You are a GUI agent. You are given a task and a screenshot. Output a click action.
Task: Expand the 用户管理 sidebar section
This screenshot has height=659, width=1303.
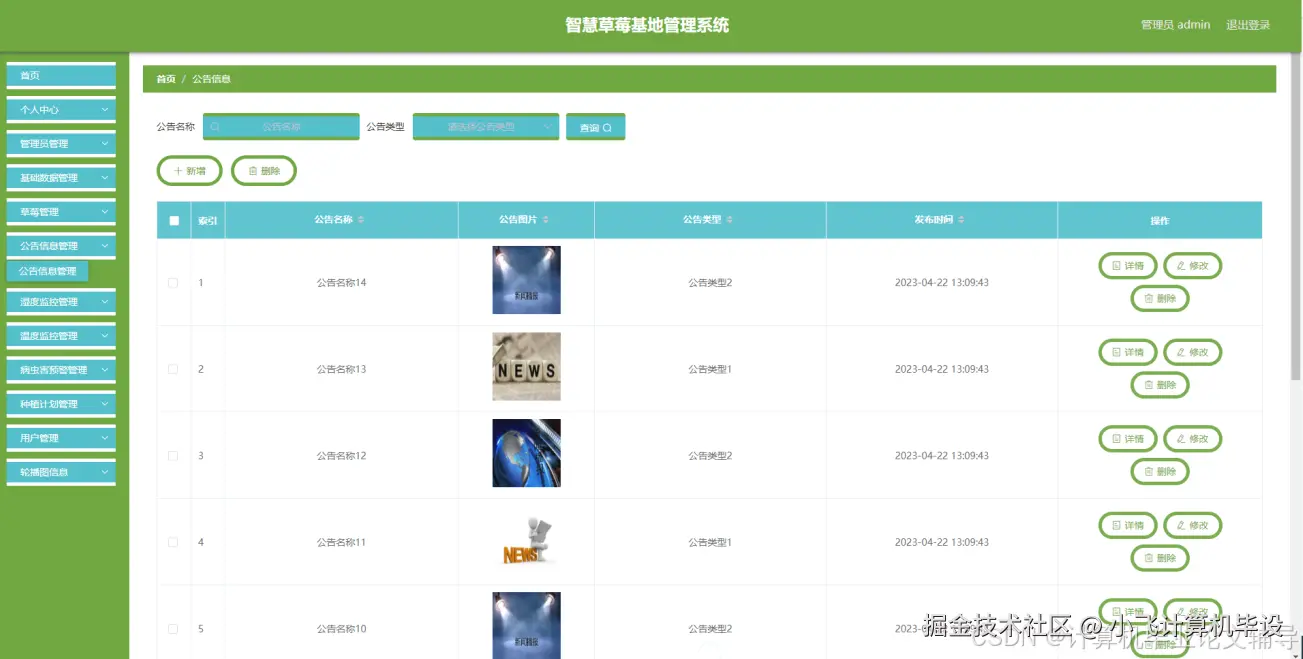click(x=61, y=437)
